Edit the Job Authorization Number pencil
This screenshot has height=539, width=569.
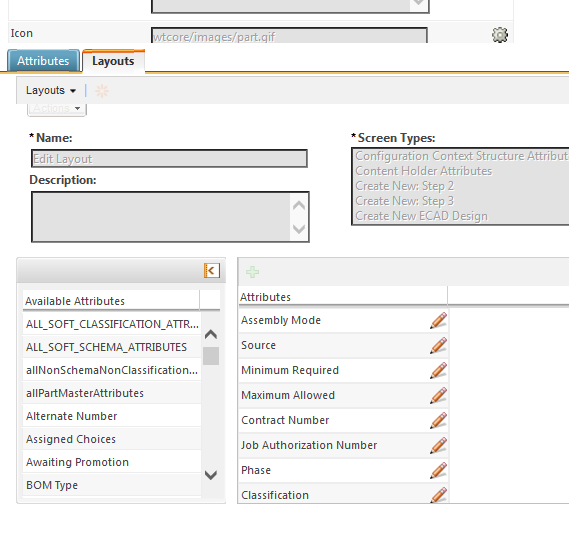pos(438,445)
